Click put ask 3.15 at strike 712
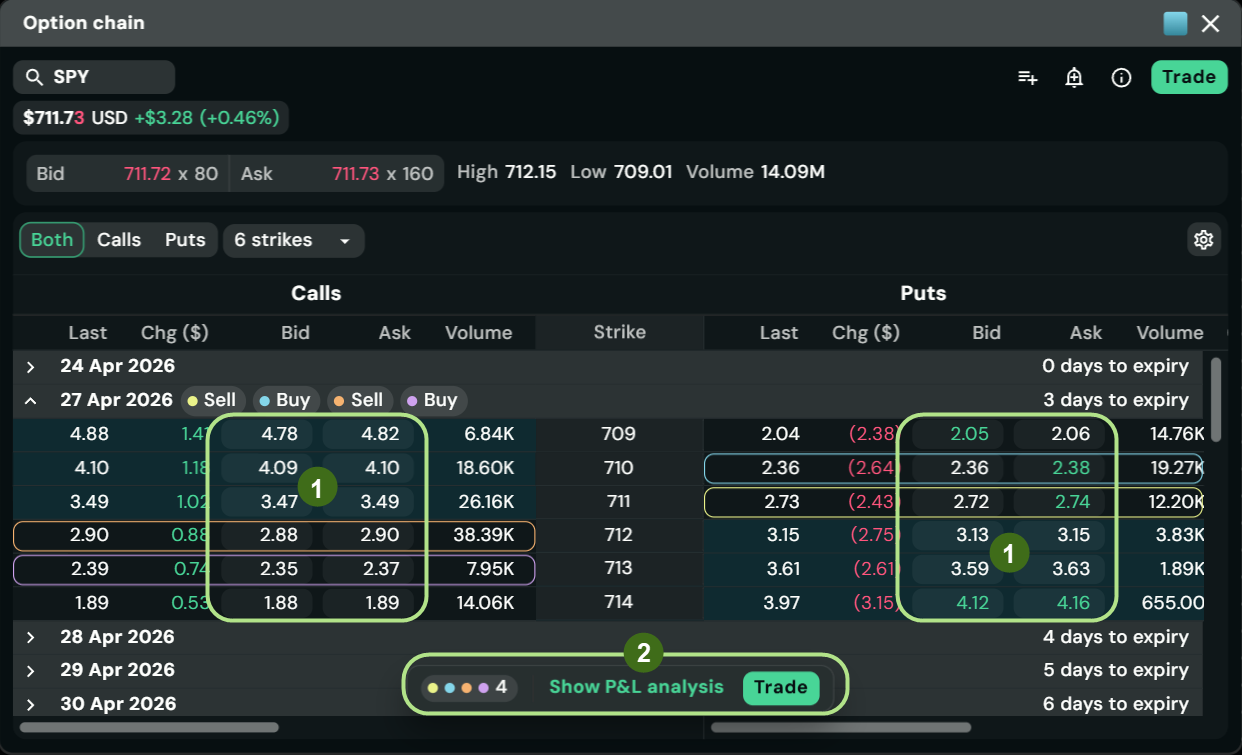This screenshot has height=755, width=1242. click(x=1059, y=535)
